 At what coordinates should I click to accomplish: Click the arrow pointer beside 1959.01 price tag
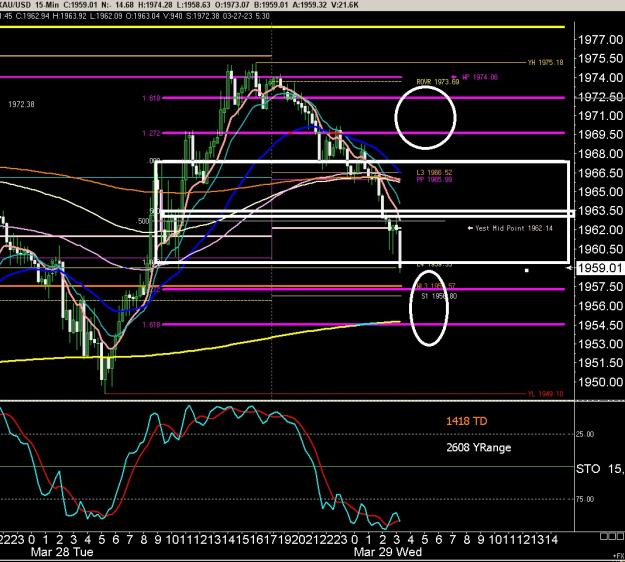tap(571, 269)
